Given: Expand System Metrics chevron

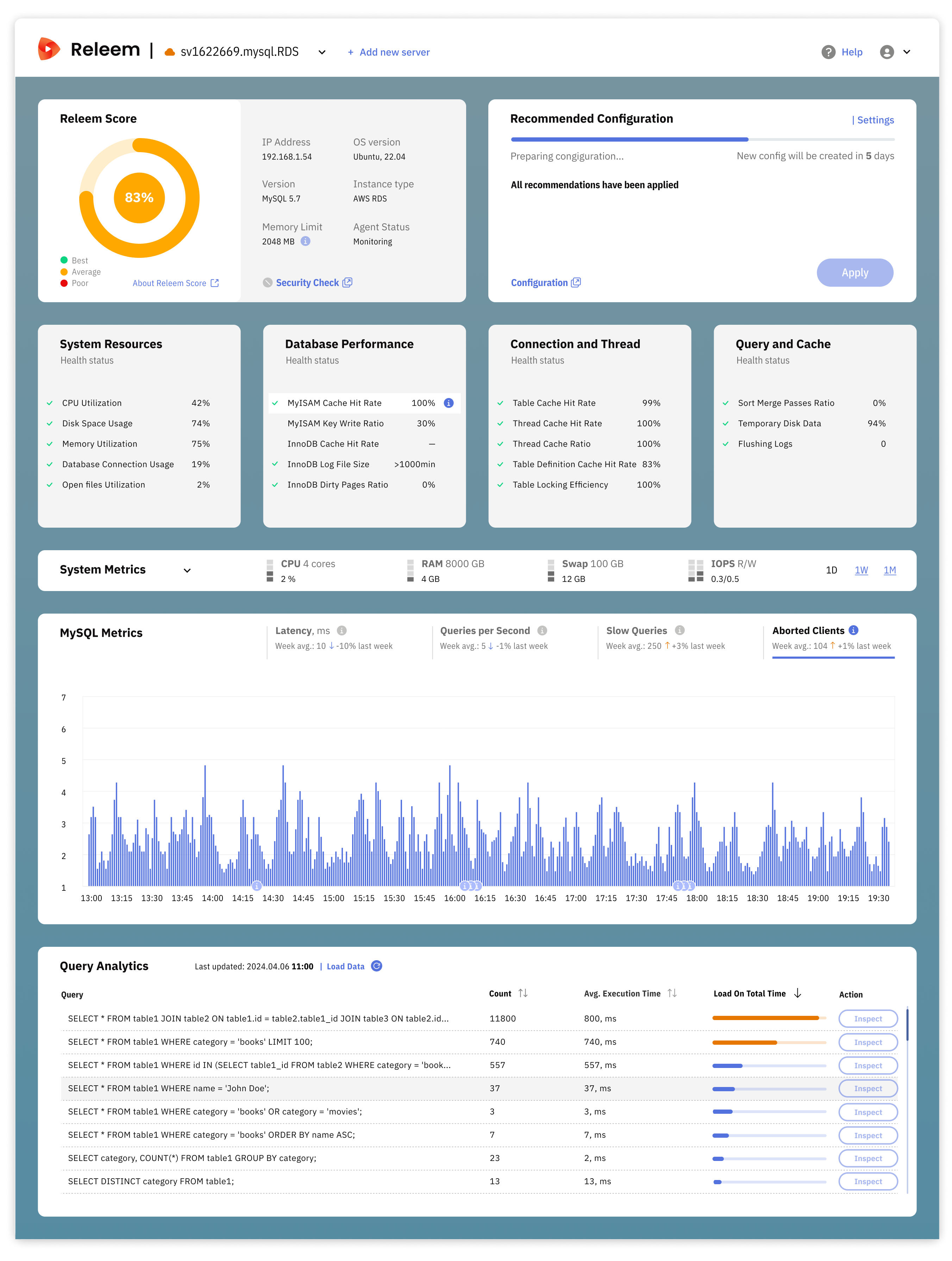Looking at the screenshot, I should [x=187, y=570].
